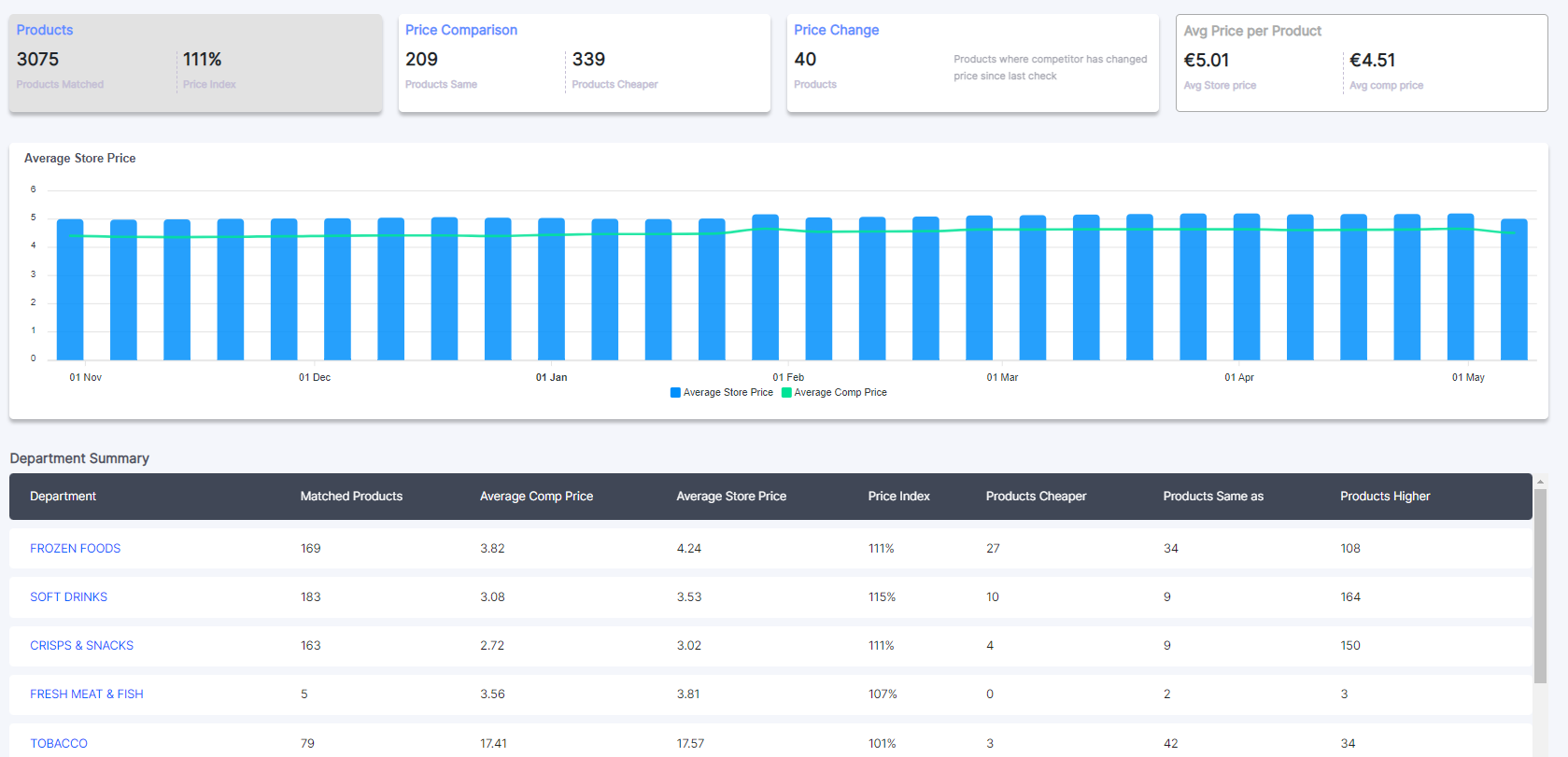The width and height of the screenshot is (1568, 757).
Task: Toggle the Average Store Price legend label
Action: pyautogui.click(x=727, y=393)
